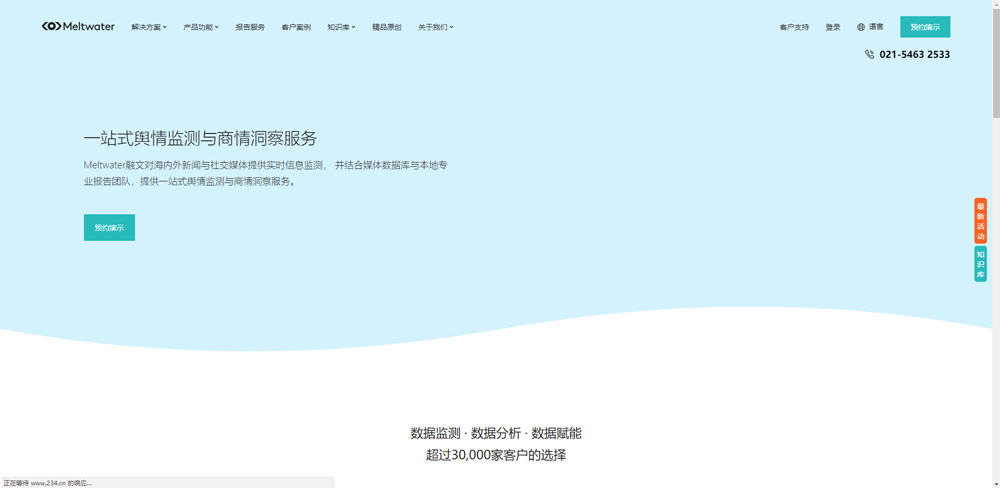This screenshot has height=488, width=1000.
Task: Click the globe language icon
Action: 861,27
